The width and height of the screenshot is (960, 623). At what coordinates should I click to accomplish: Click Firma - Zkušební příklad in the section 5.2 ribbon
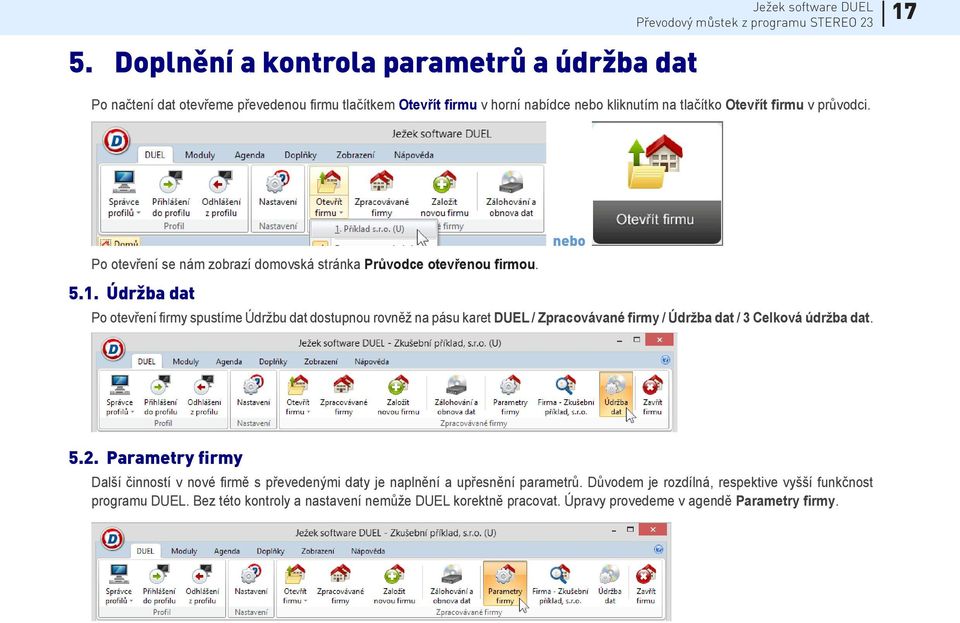point(560,584)
